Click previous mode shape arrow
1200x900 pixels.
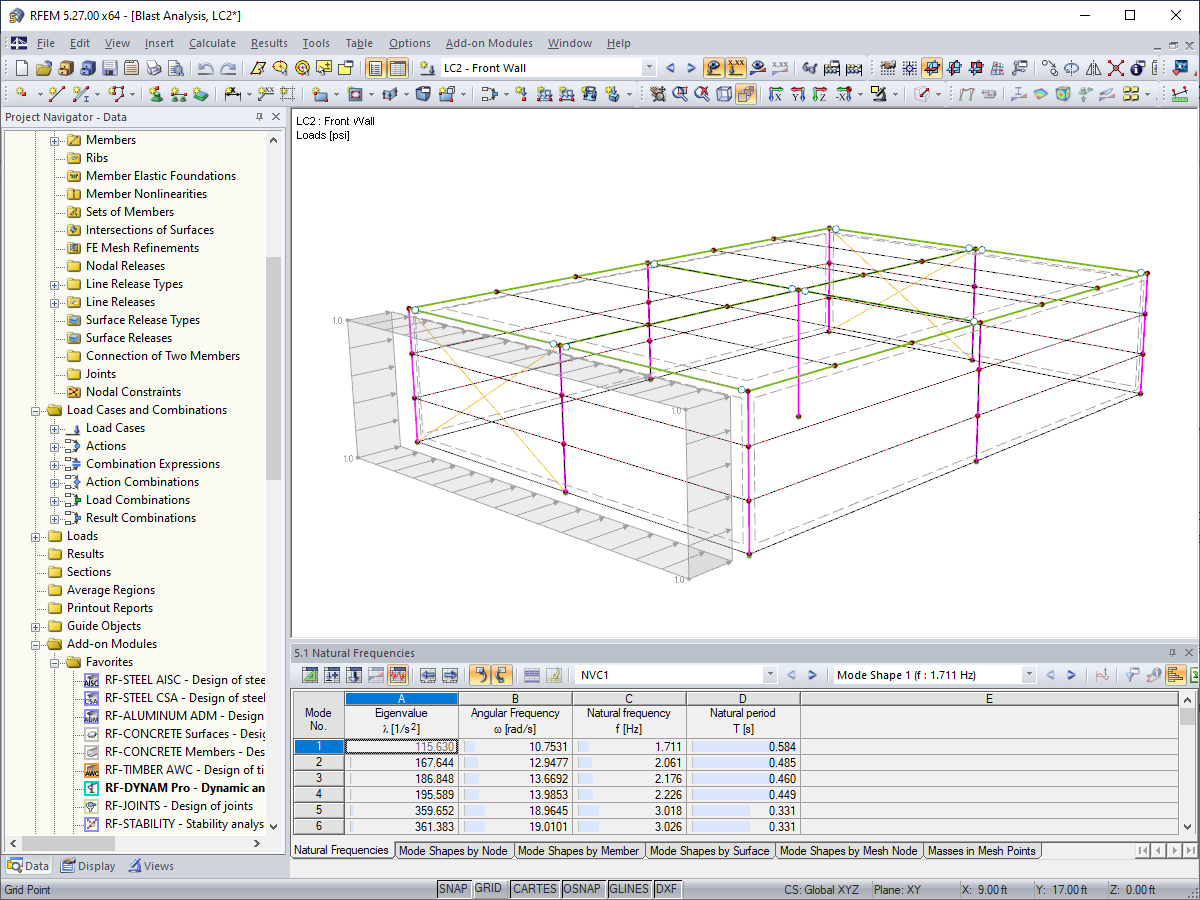click(x=1051, y=675)
